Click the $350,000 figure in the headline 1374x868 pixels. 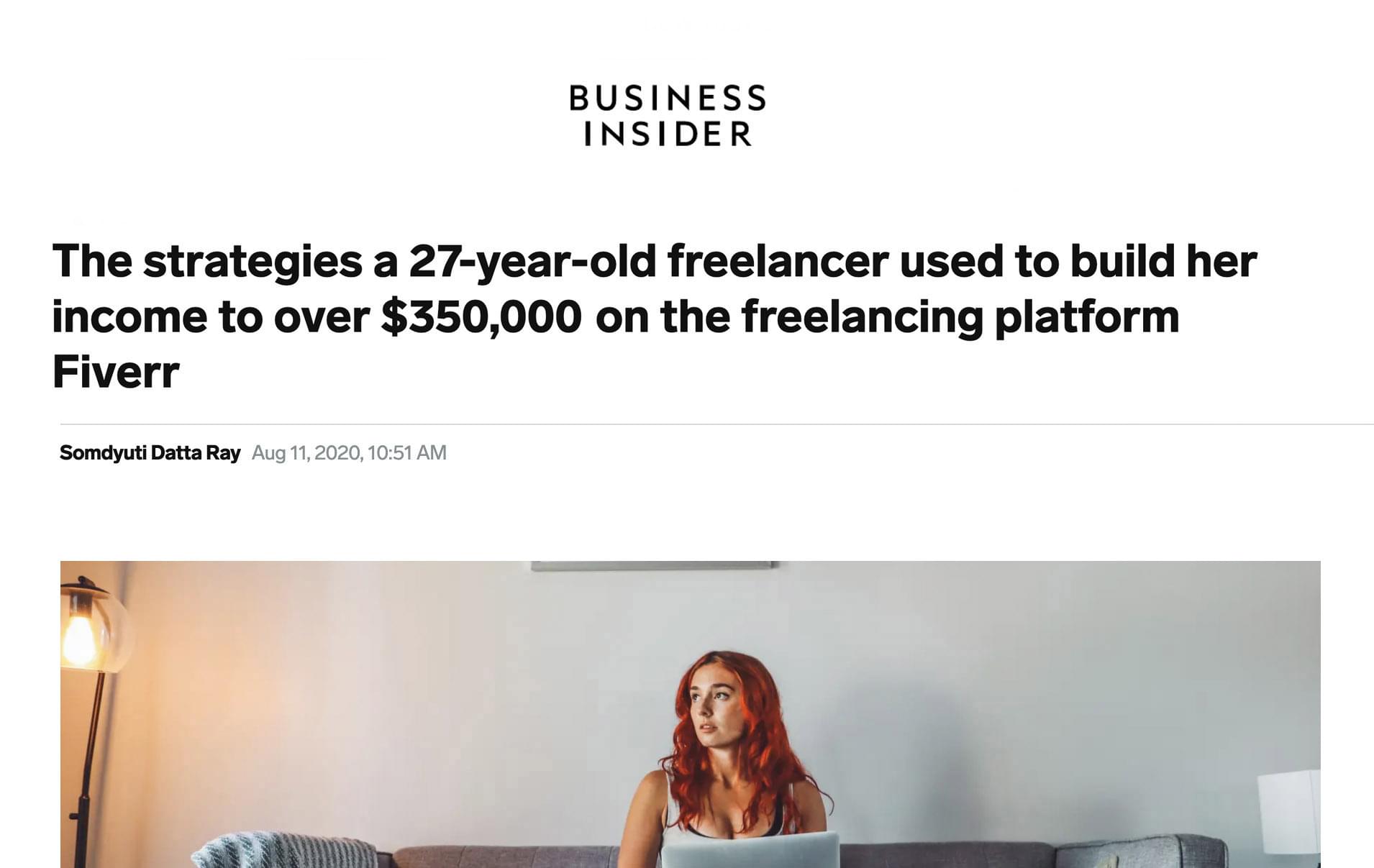(481, 317)
